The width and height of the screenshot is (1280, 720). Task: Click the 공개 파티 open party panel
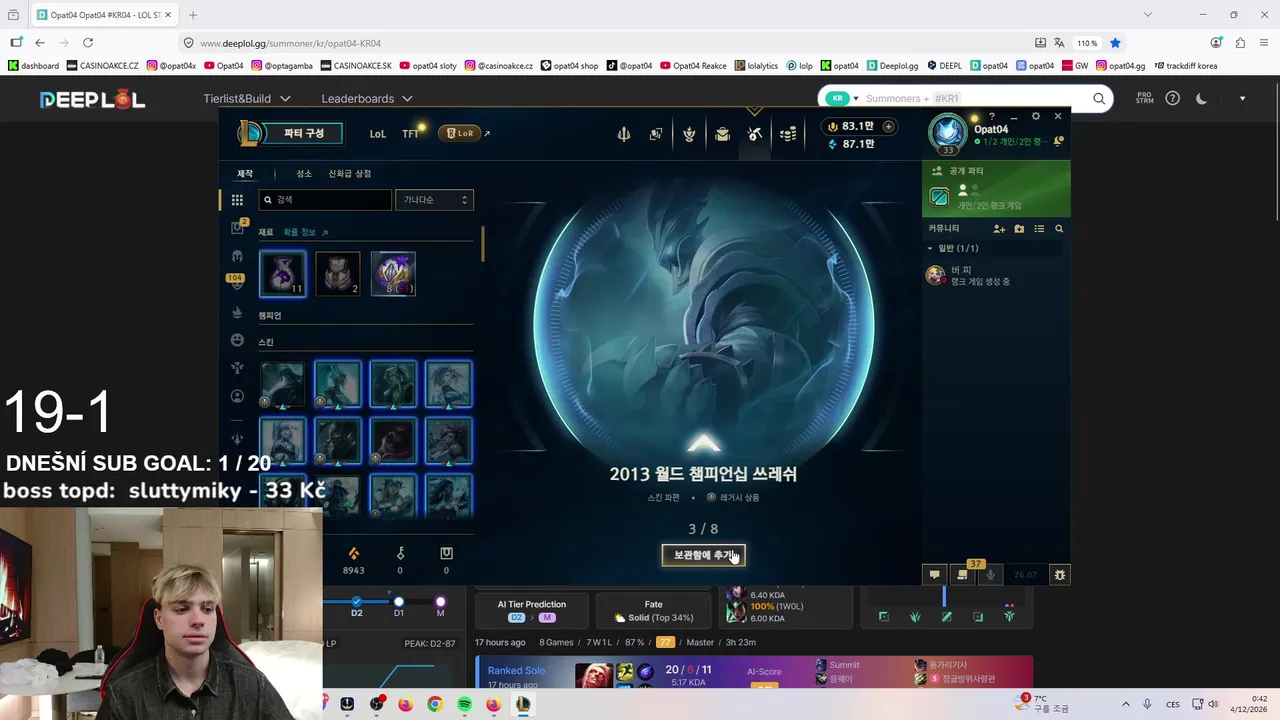pos(996,189)
